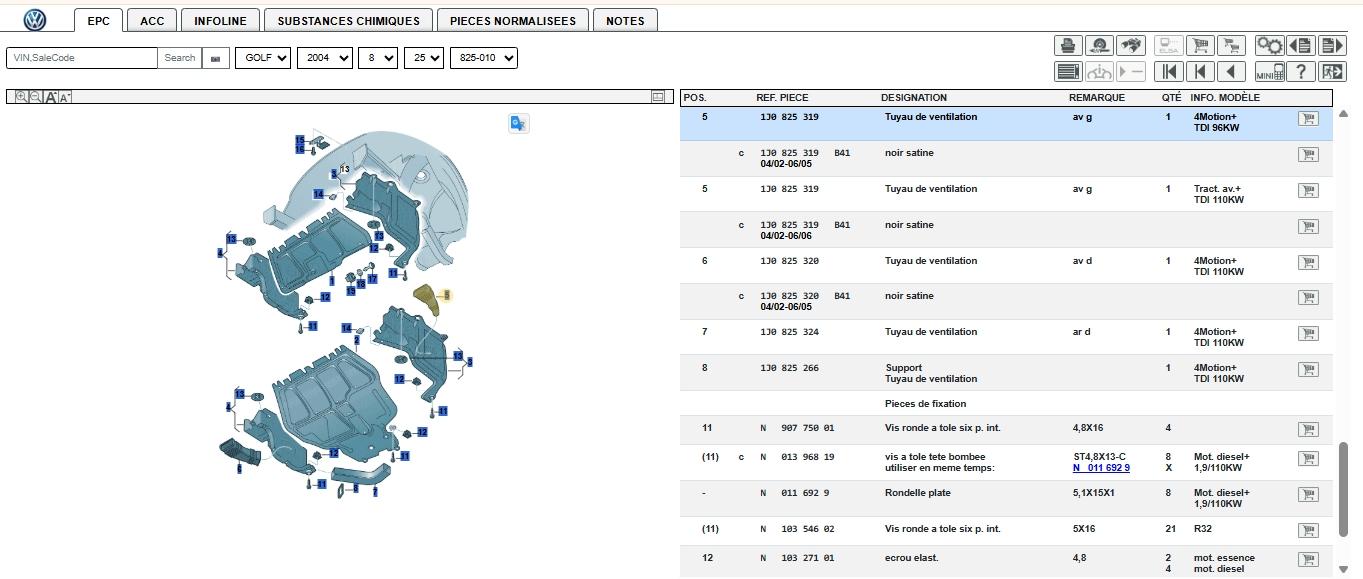Zoom in on the parts diagram

pyautogui.click(x=21, y=97)
